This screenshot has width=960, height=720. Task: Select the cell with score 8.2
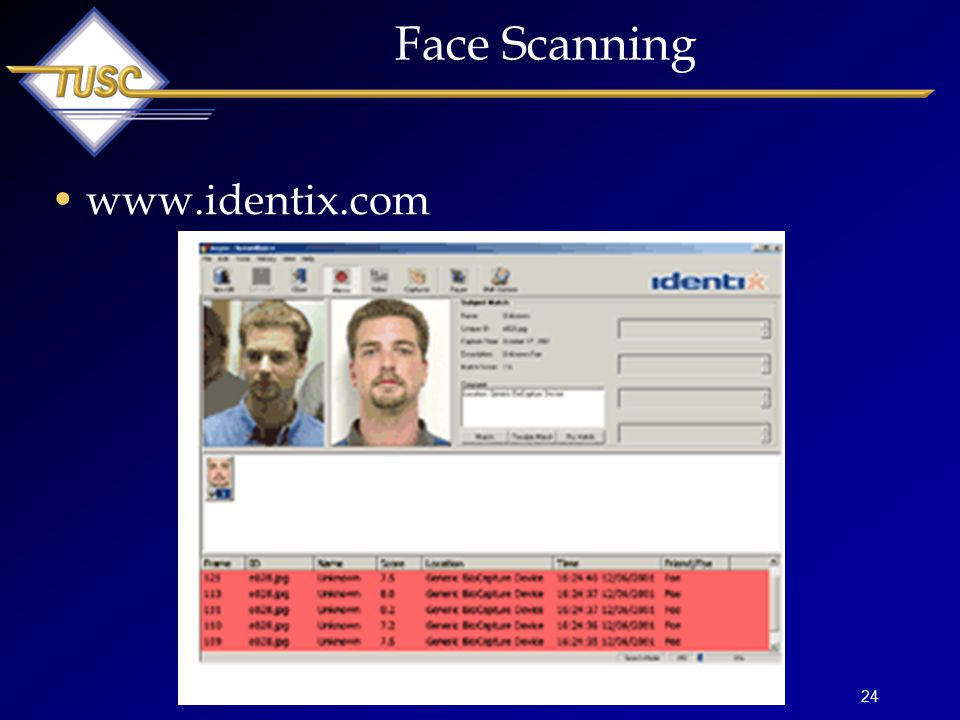388,610
